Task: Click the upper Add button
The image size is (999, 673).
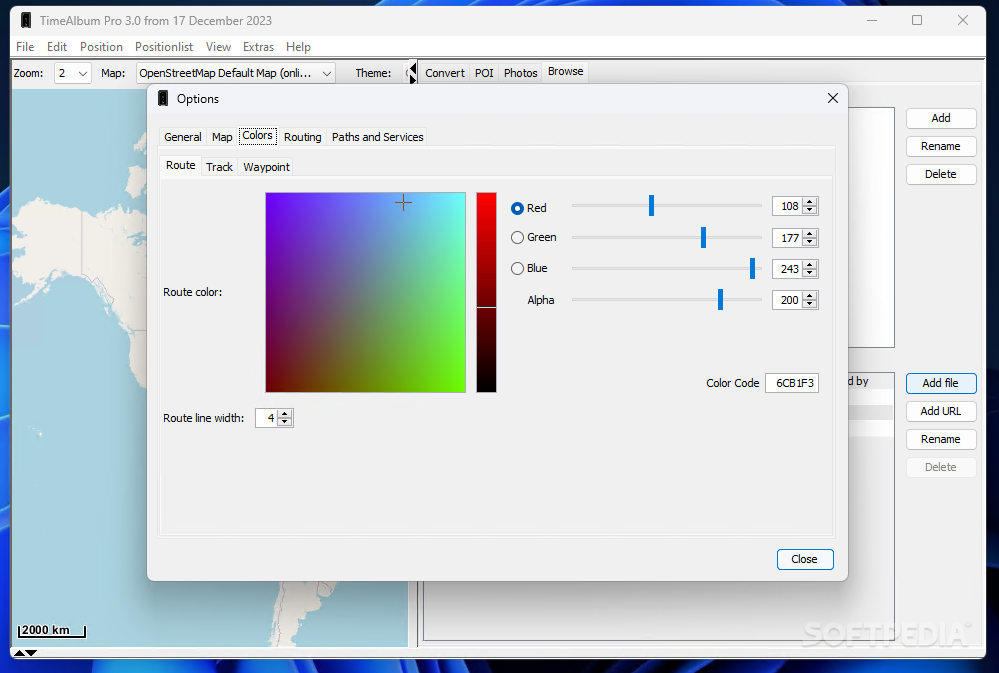Action: click(941, 118)
